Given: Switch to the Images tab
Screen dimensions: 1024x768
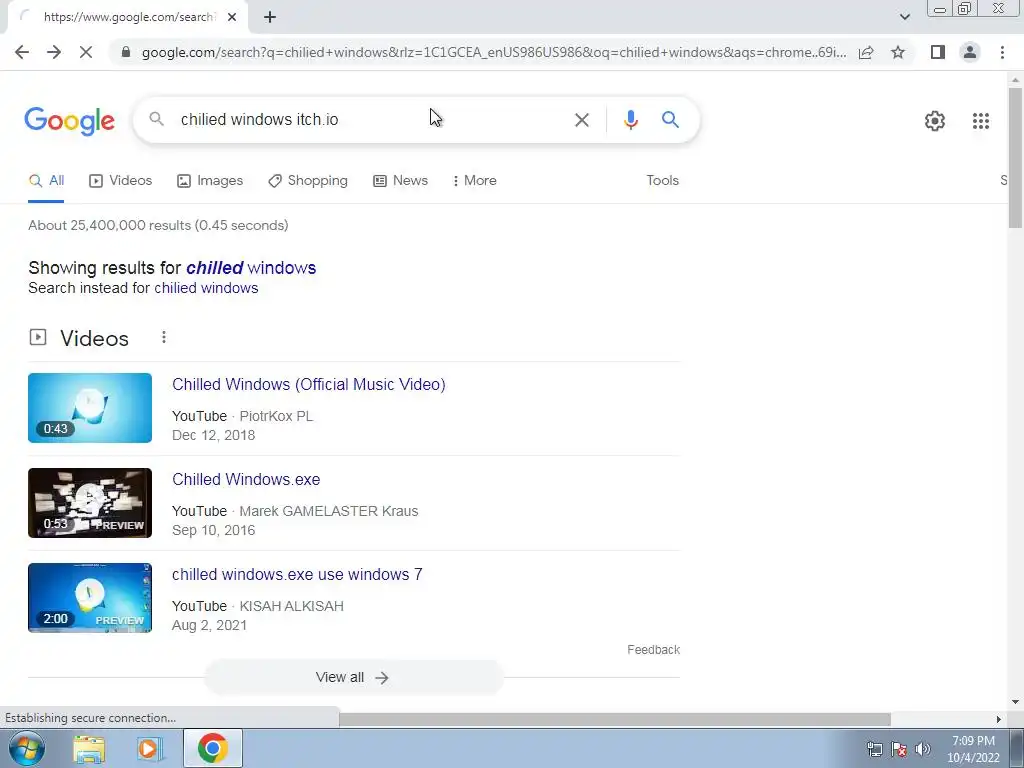Looking at the screenshot, I should [x=210, y=181].
